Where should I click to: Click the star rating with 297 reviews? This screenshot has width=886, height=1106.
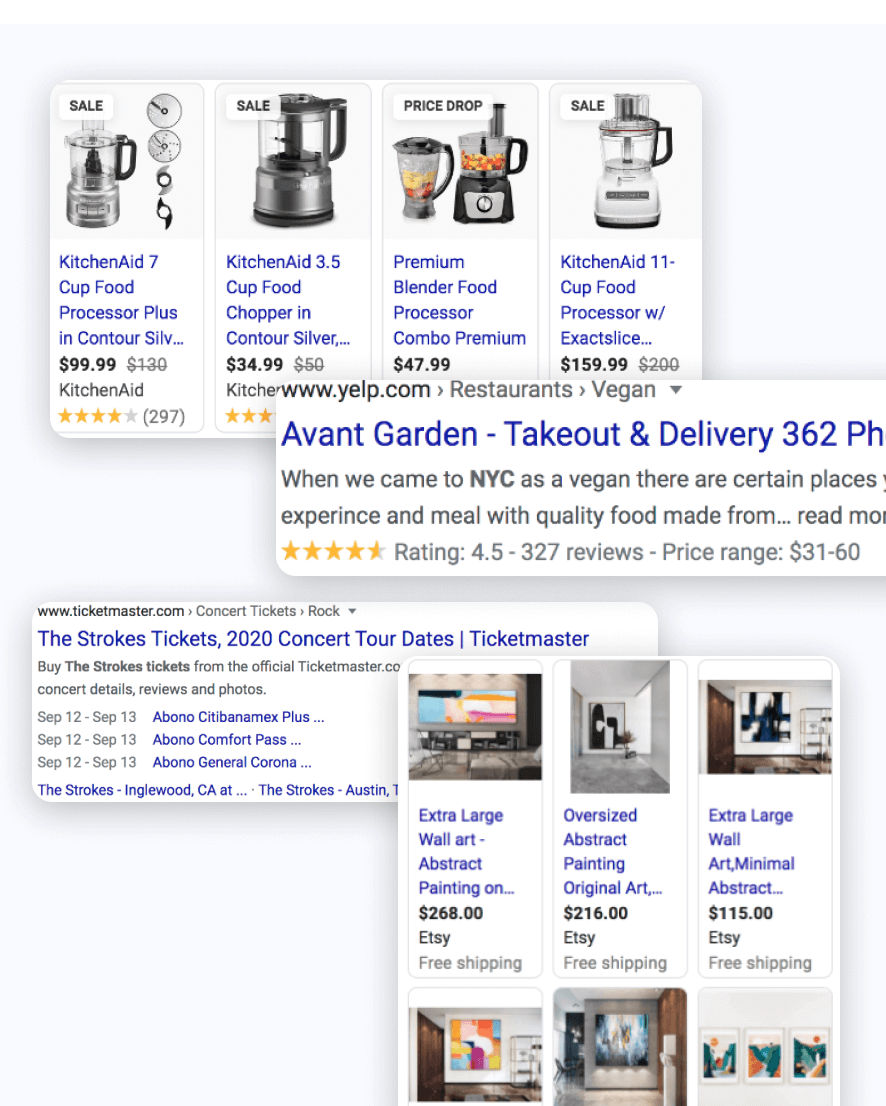(121, 416)
